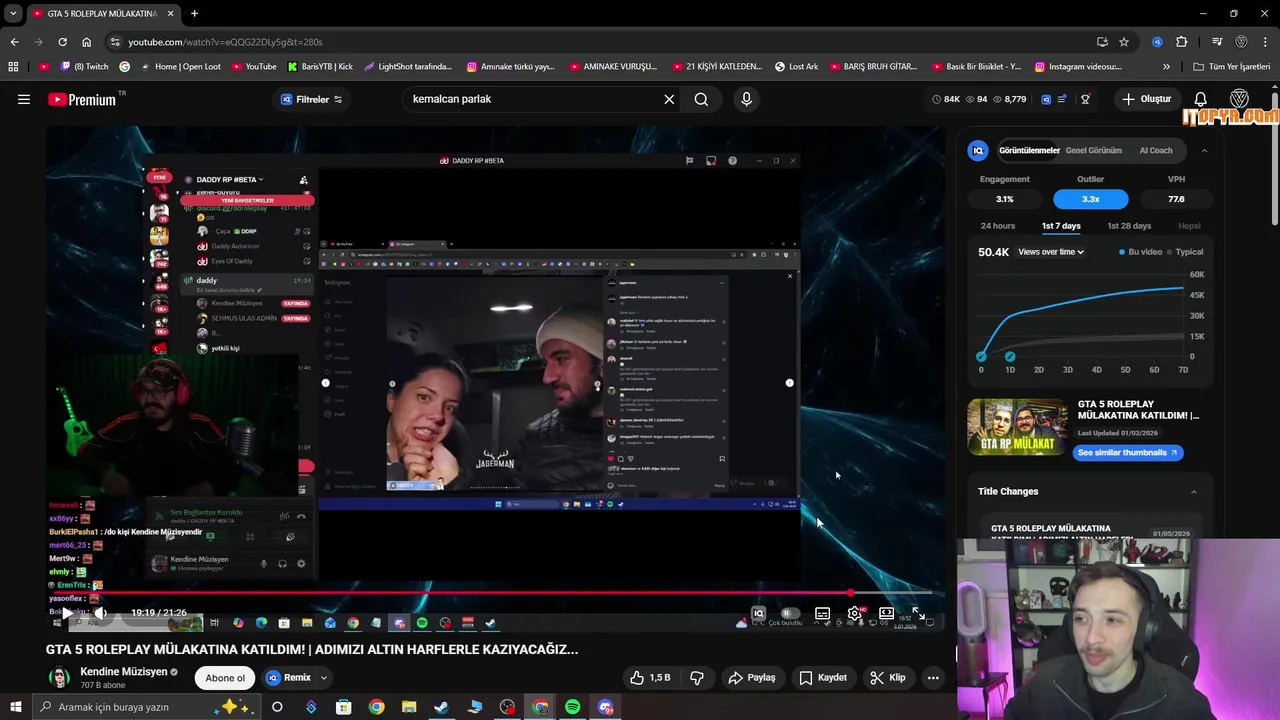This screenshot has height=720, width=1280.
Task: Toggle Typical chart legend
Action: click(x=1185, y=252)
